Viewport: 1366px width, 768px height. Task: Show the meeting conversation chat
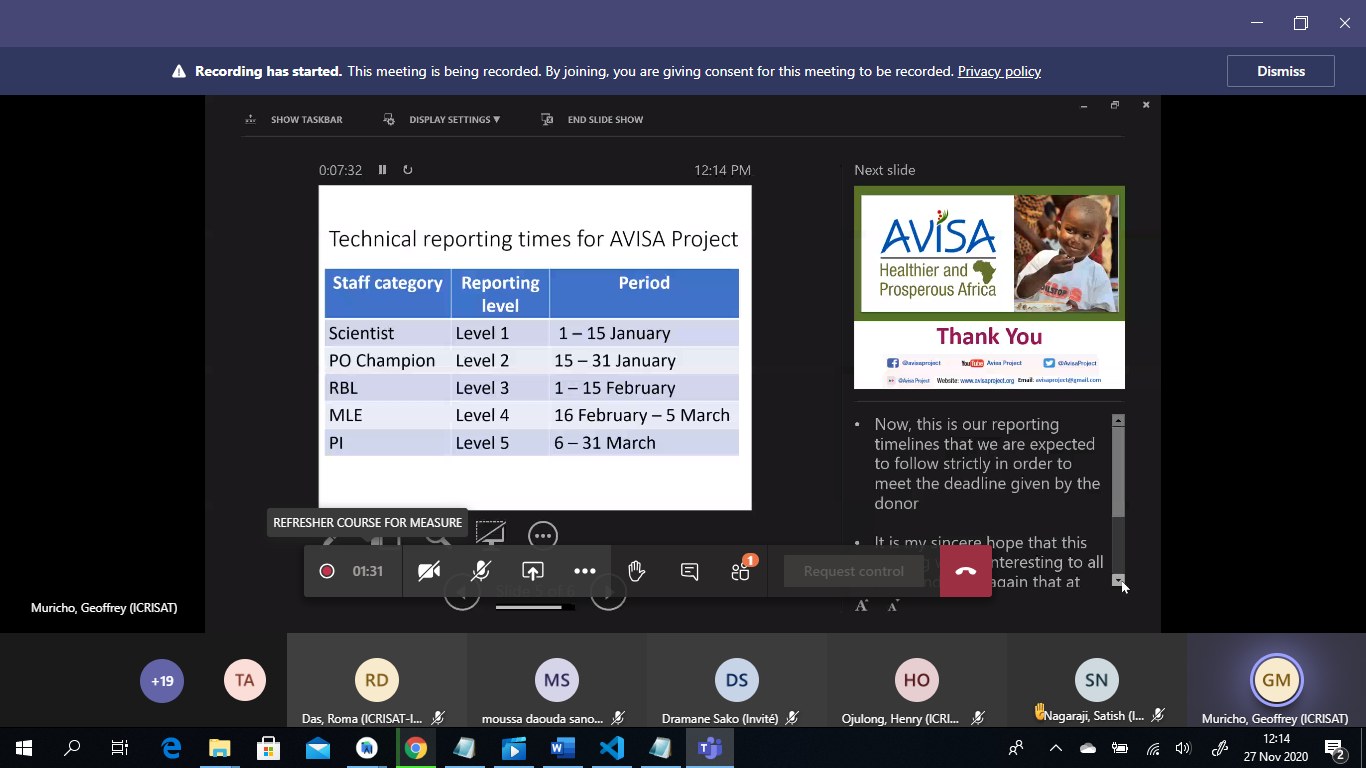689,571
